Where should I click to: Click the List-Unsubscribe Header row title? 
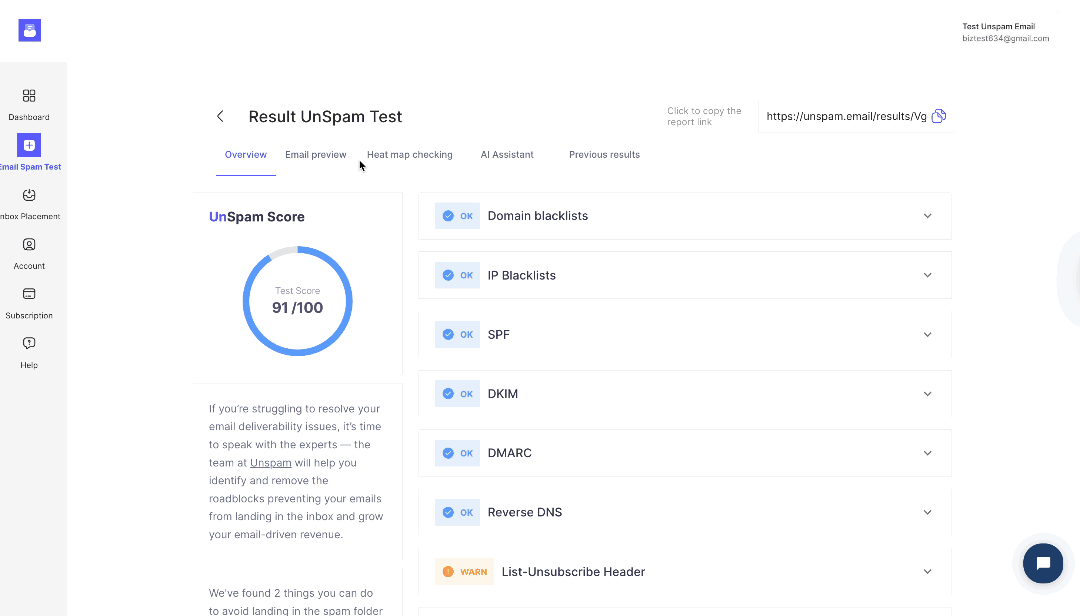(x=573, y=572)
